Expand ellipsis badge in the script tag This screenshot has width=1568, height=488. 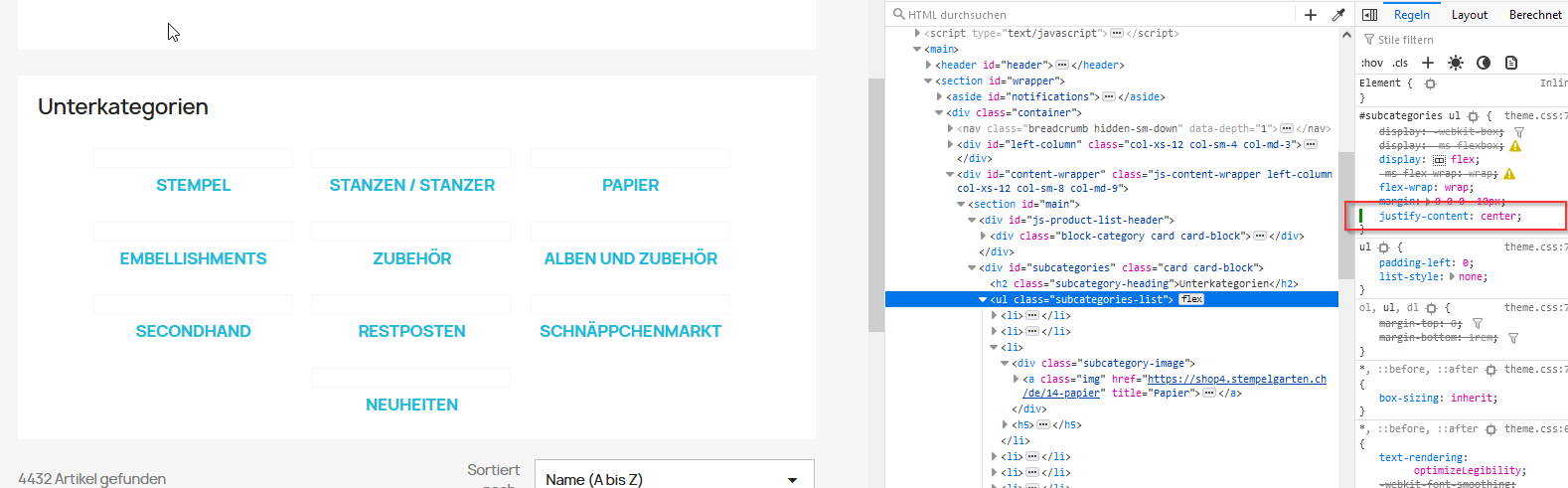pos(1117,33)
